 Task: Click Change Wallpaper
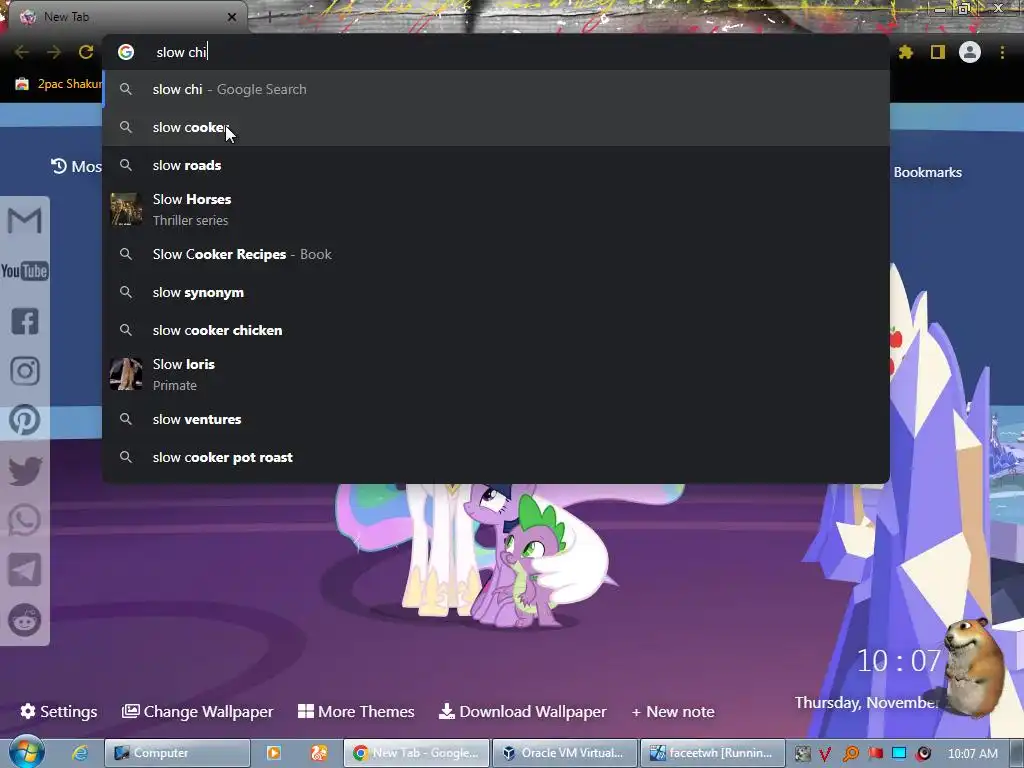197,711
